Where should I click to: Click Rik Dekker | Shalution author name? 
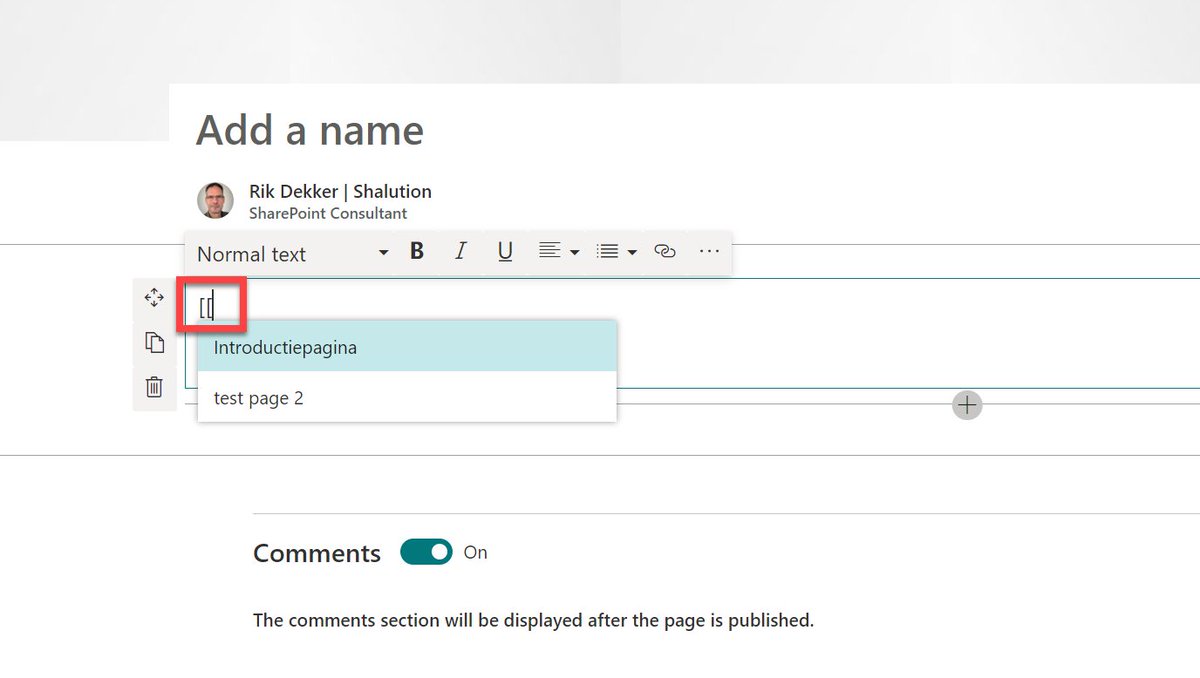pos(340,191)
